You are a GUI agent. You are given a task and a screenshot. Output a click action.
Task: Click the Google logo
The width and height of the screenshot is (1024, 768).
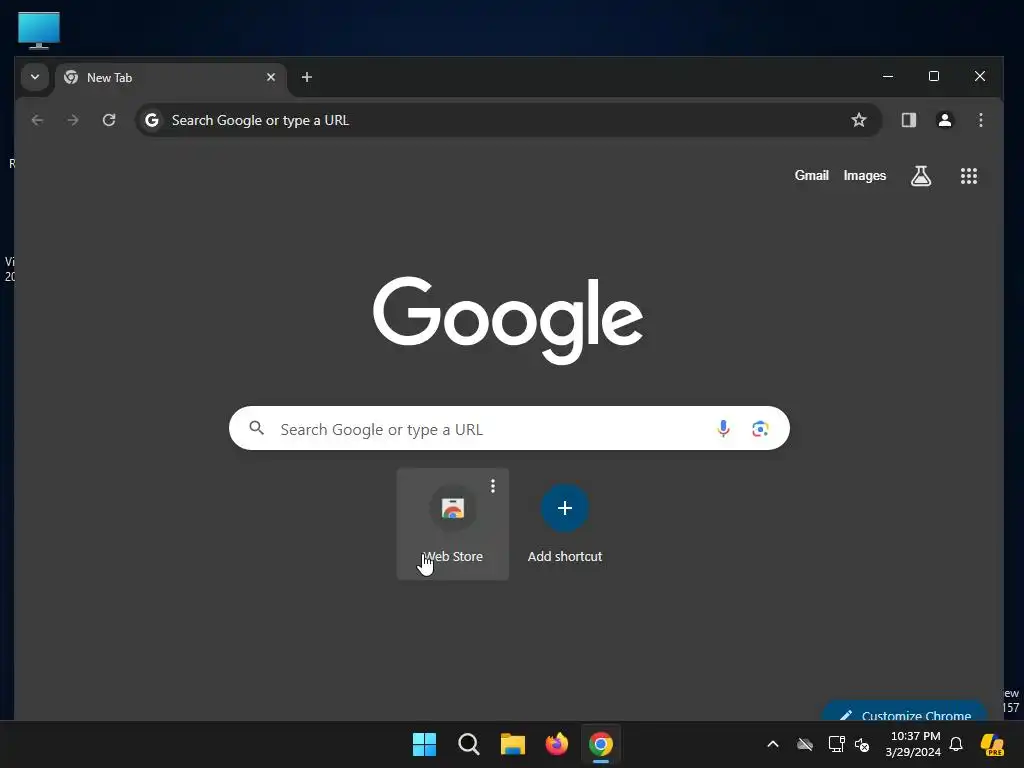click(508, 320)
